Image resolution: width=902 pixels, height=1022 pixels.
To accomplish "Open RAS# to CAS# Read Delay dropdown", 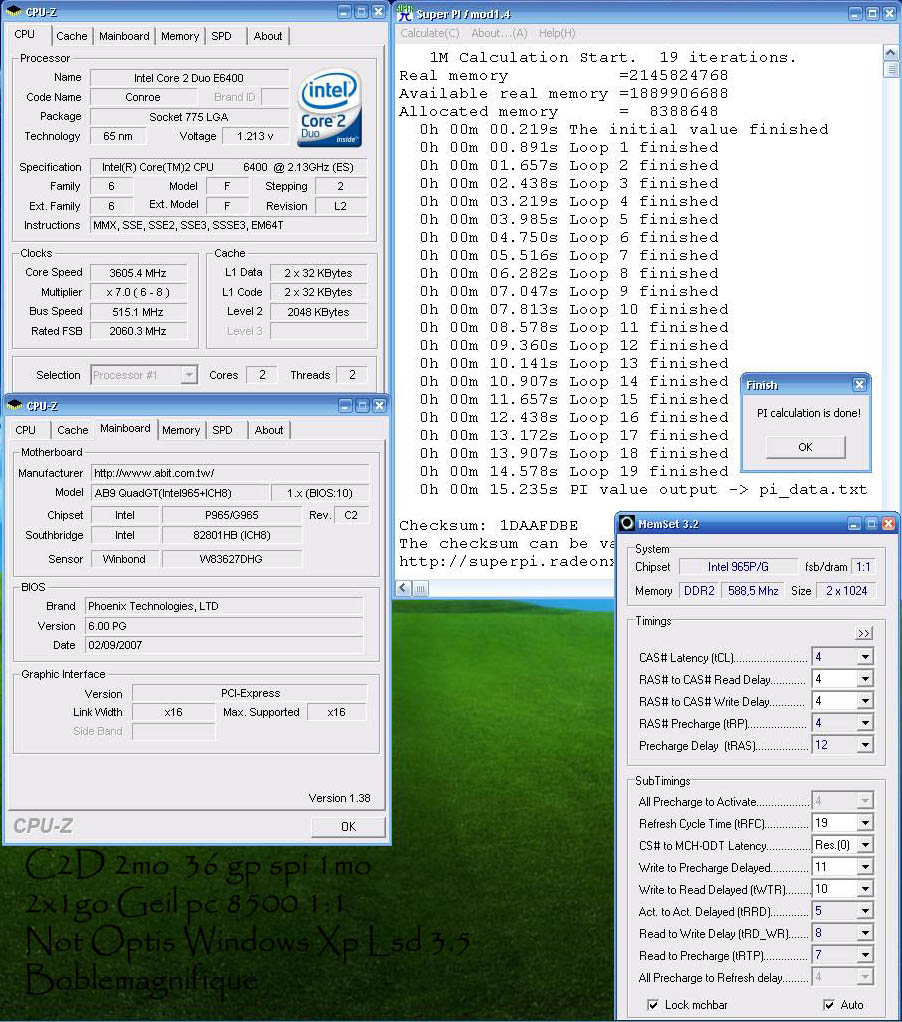I will point(865,679).
